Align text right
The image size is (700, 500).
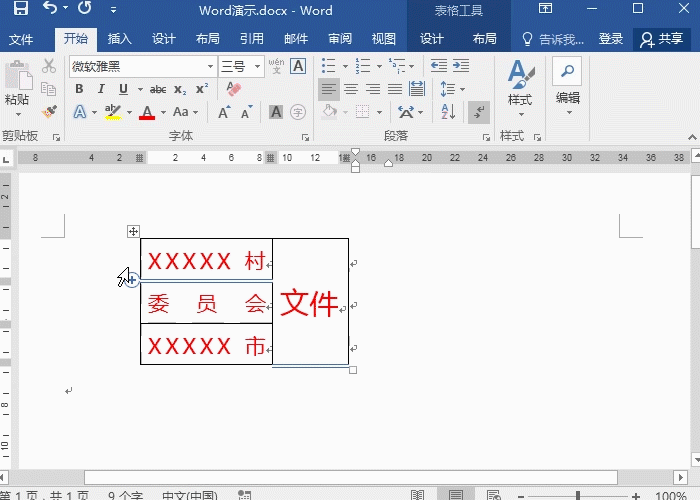pyautogui.click(x=373, y=89)
